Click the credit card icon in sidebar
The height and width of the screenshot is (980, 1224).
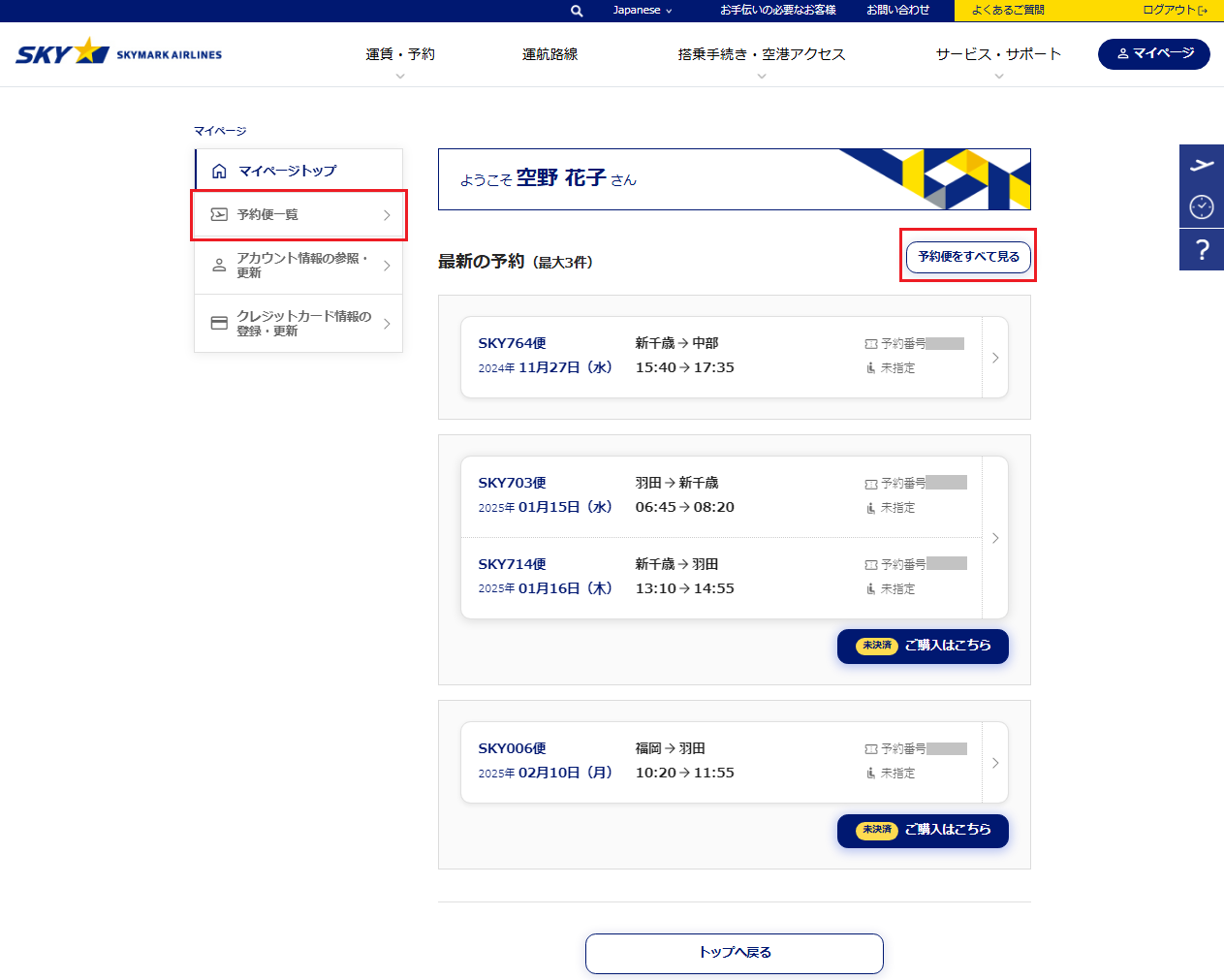(219, 323)
